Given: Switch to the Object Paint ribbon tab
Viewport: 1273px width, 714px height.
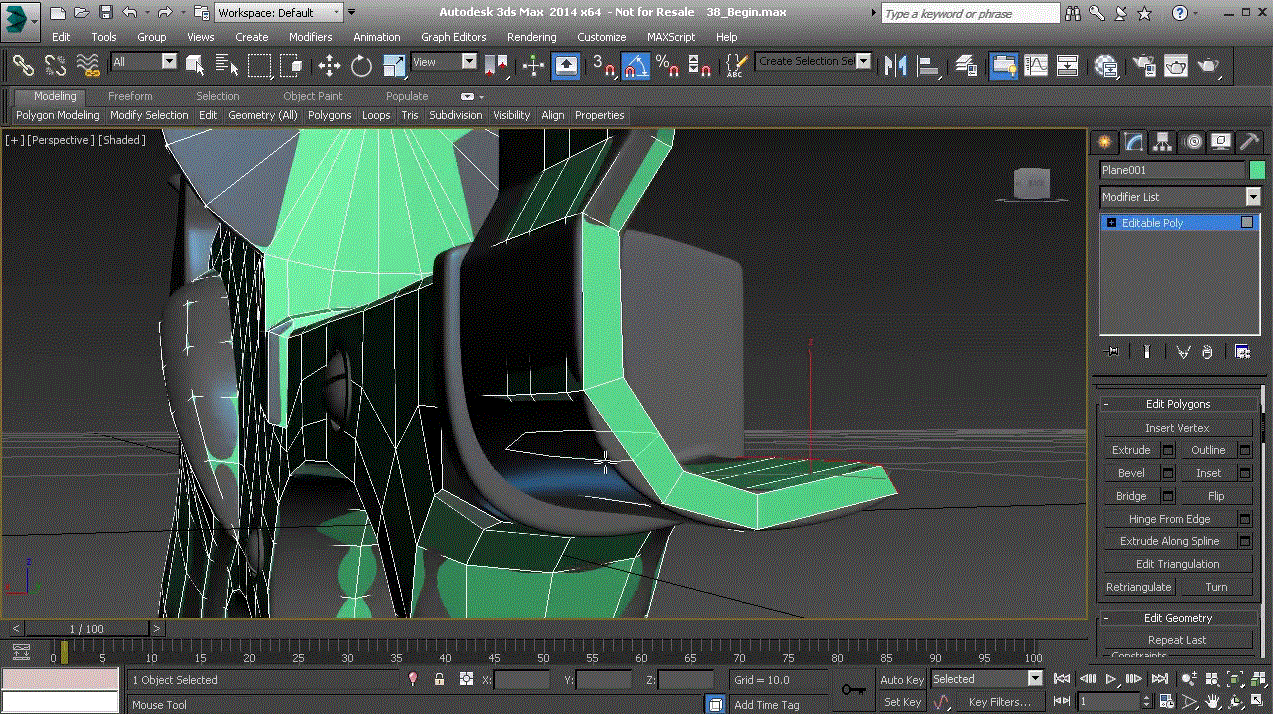Looking at the screenshot, I should (312, 96).
